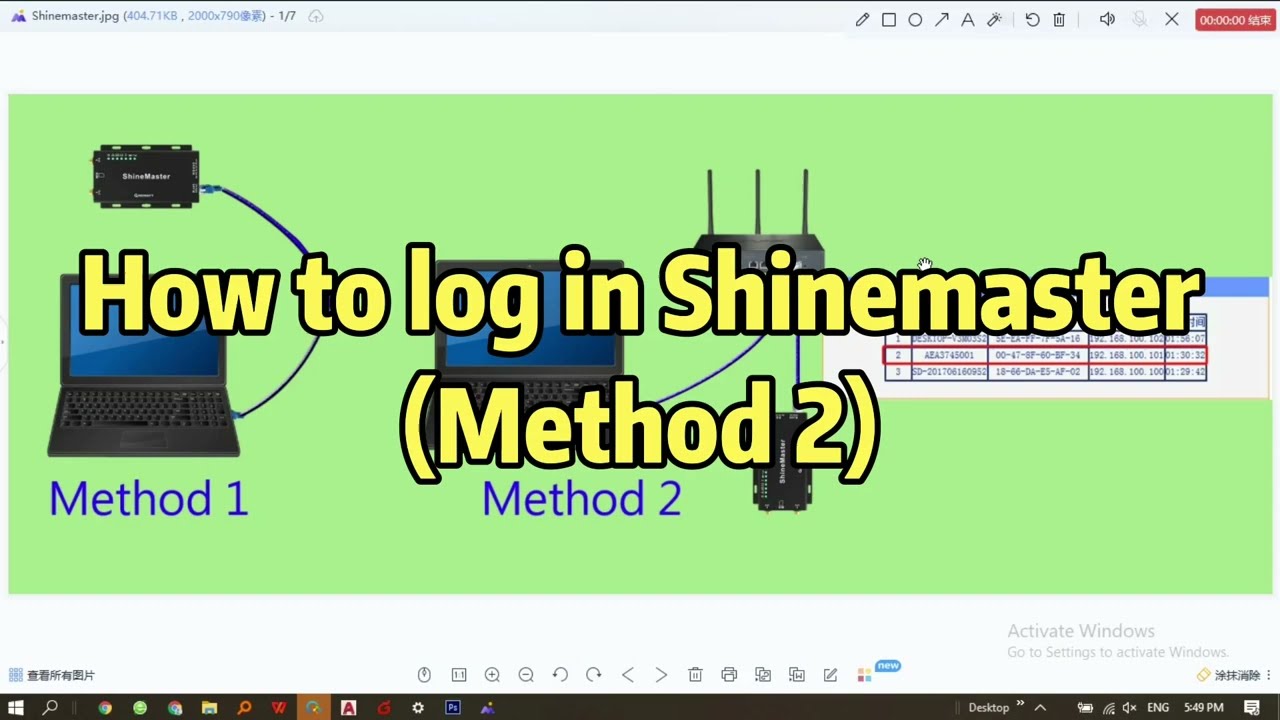Undo the last annotation
The image size is (1280, 720).
point(1032,20)
